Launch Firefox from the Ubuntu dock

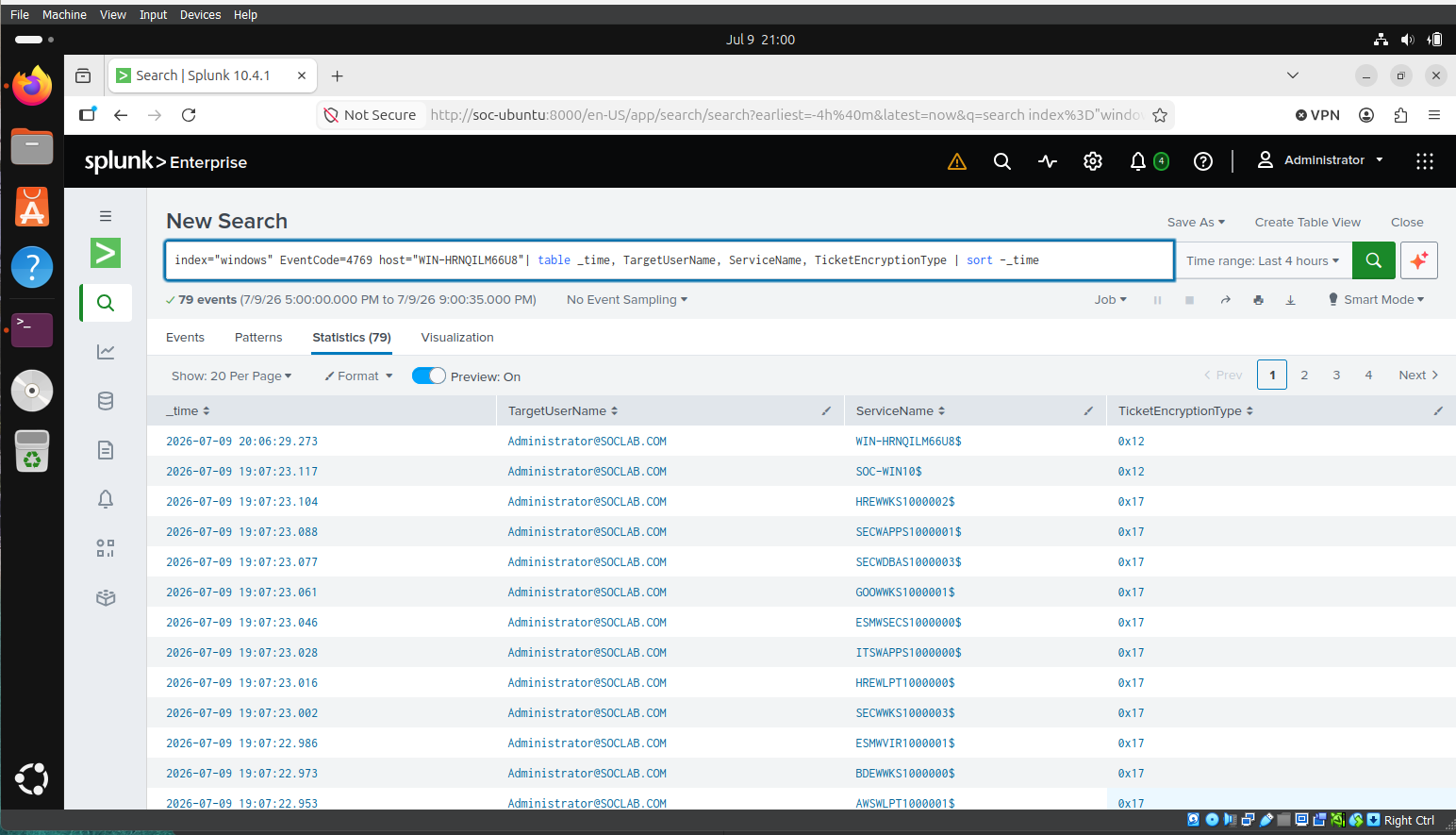coord(32,86)
